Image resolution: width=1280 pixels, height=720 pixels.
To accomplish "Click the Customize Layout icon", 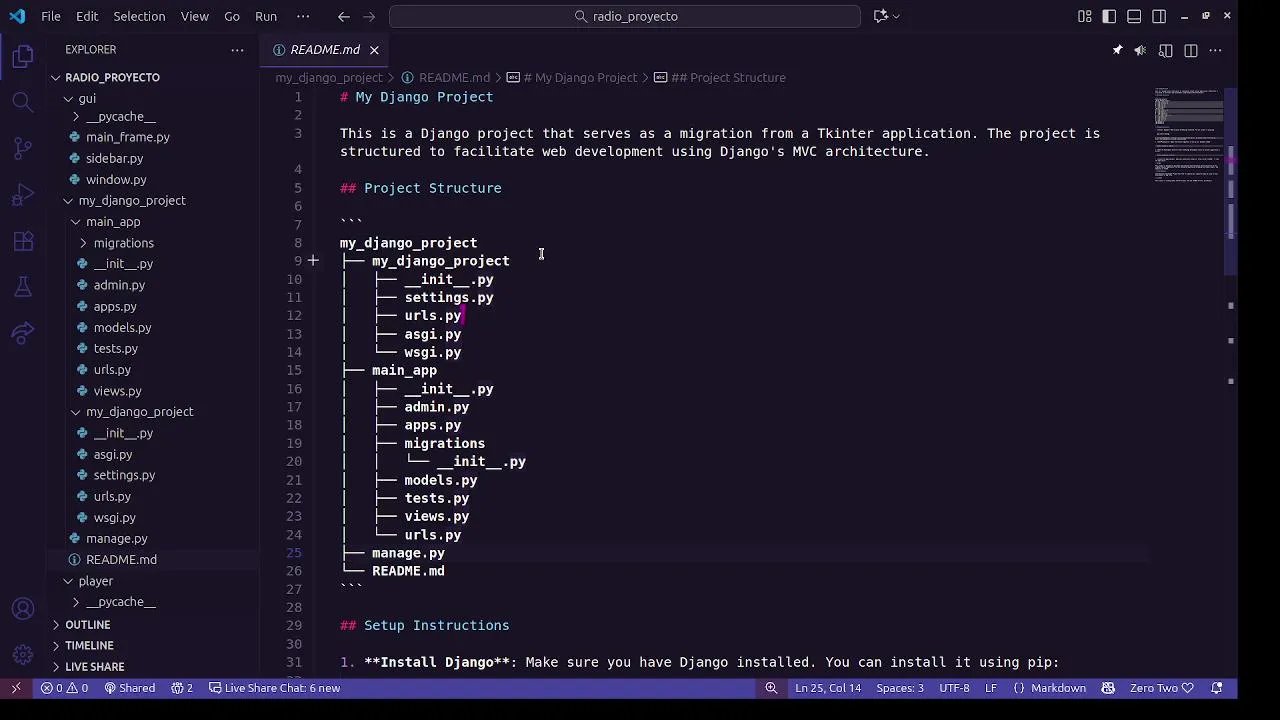I will [1085, 16].
